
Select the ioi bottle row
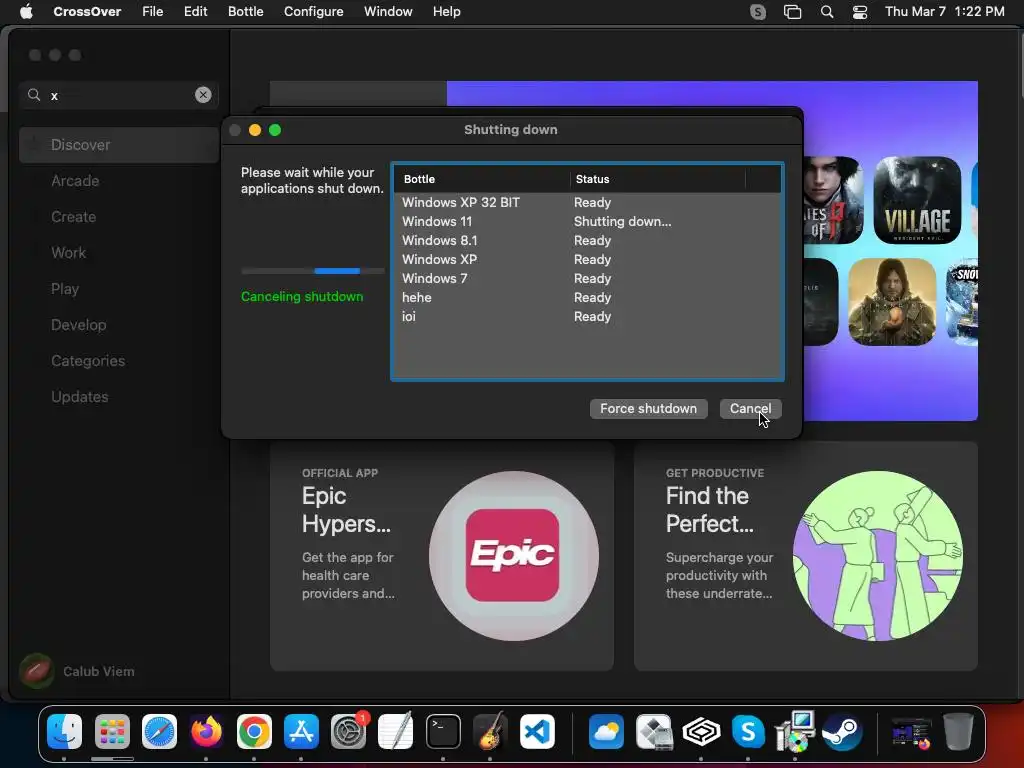[x=588, y=316]
